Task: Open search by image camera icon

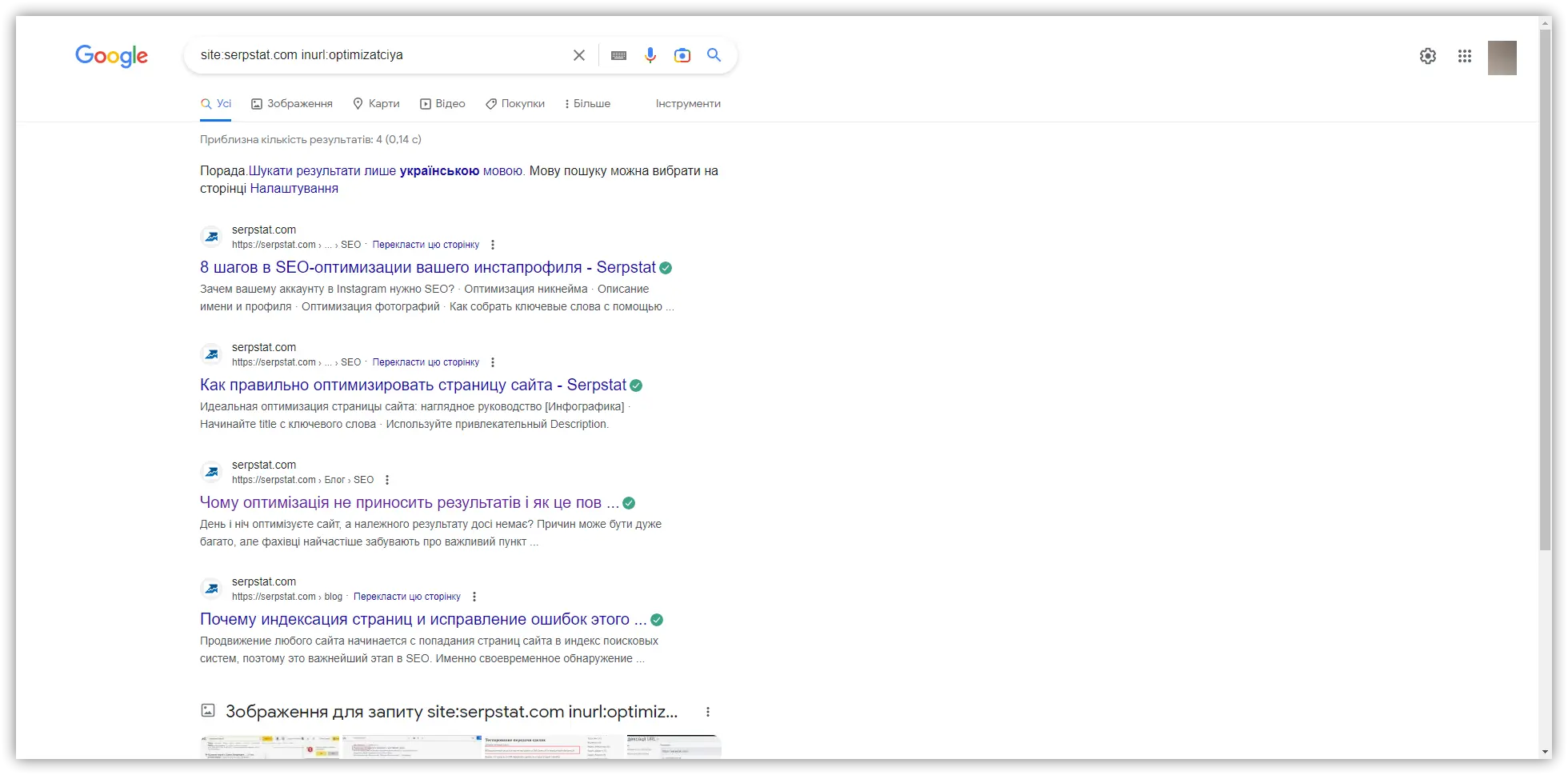Action: point(682,55)
